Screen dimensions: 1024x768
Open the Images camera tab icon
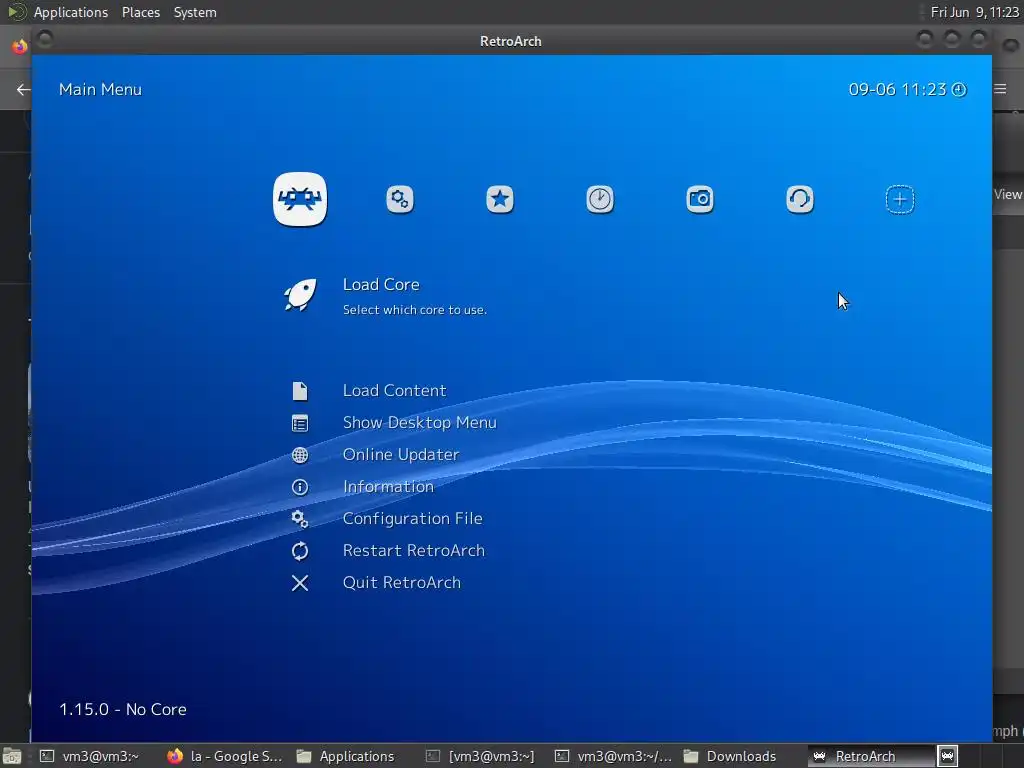click(x=699, y=199)
